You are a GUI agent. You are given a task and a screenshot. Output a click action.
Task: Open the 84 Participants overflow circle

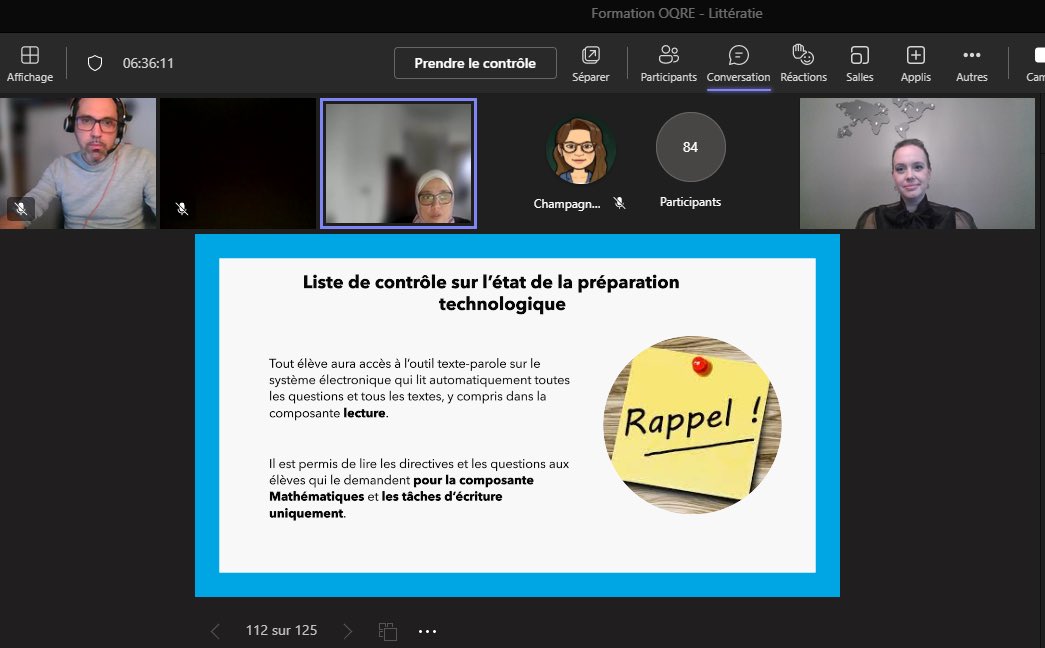click(690, 147)
